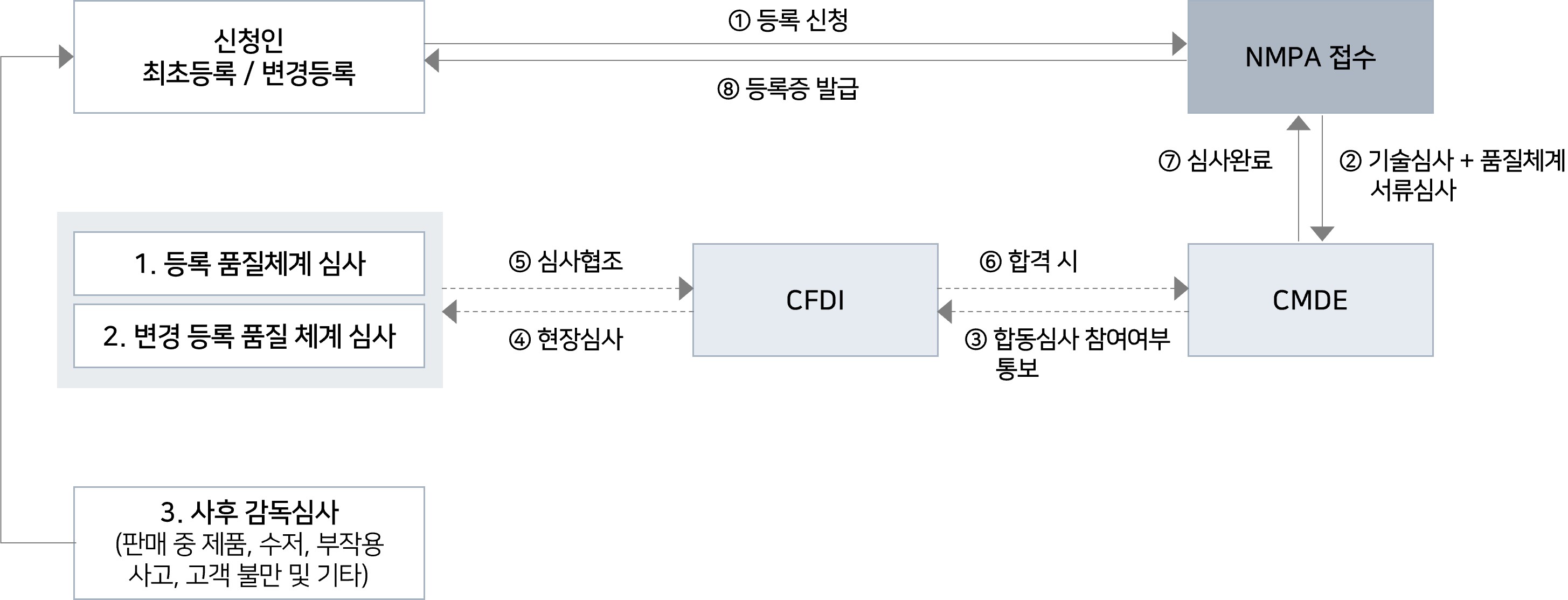Select the ③ 합동심사 참여여부 통보 label
1568x600 pixels.
tap(1067, 353)
